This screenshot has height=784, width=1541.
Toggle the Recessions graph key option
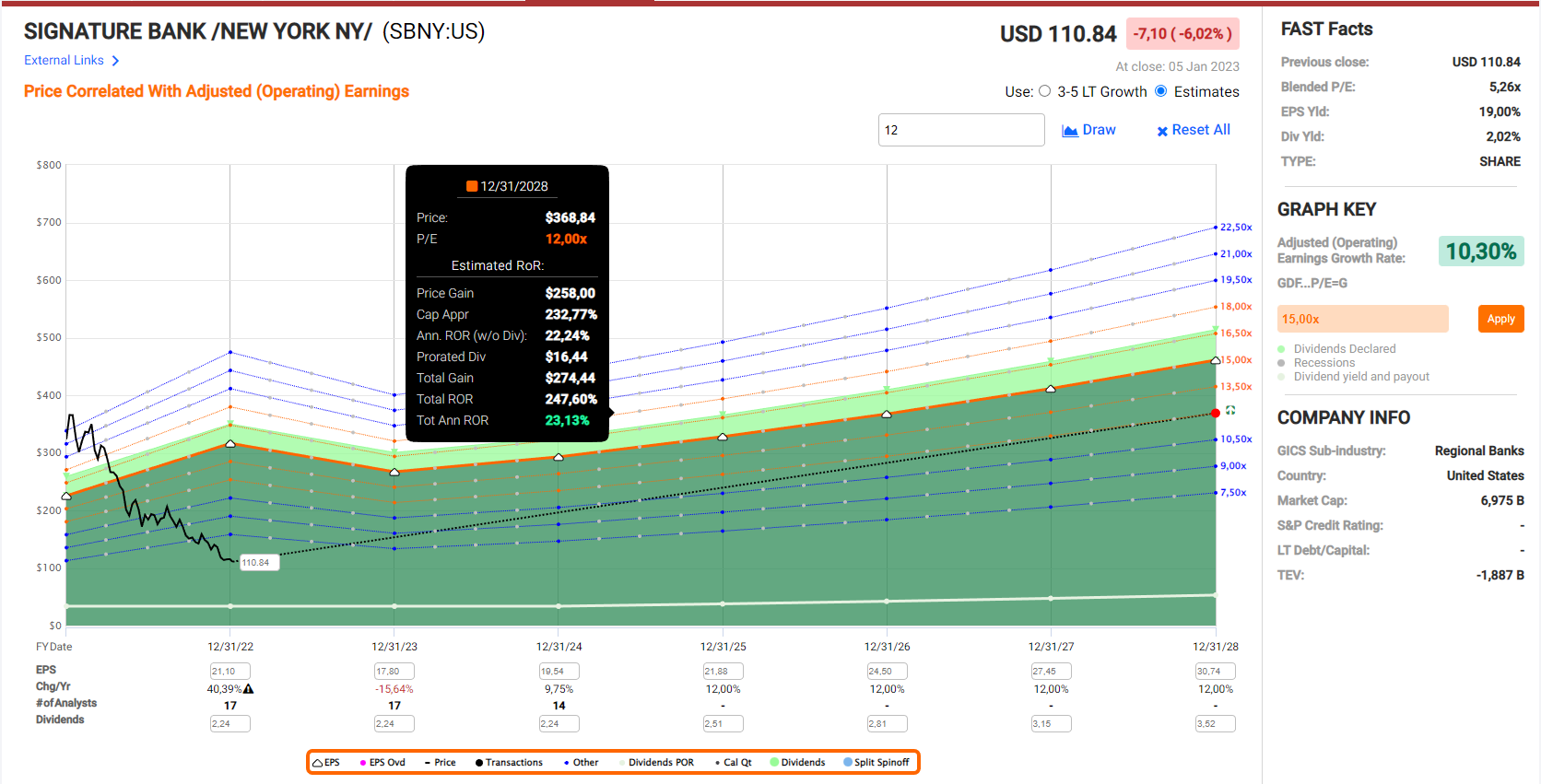1281,363
